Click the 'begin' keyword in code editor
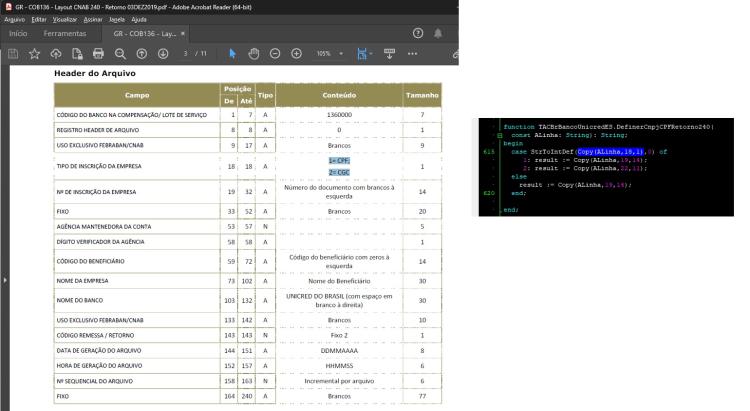The width and height of the screenshot is (750, 411). point(513,144)
